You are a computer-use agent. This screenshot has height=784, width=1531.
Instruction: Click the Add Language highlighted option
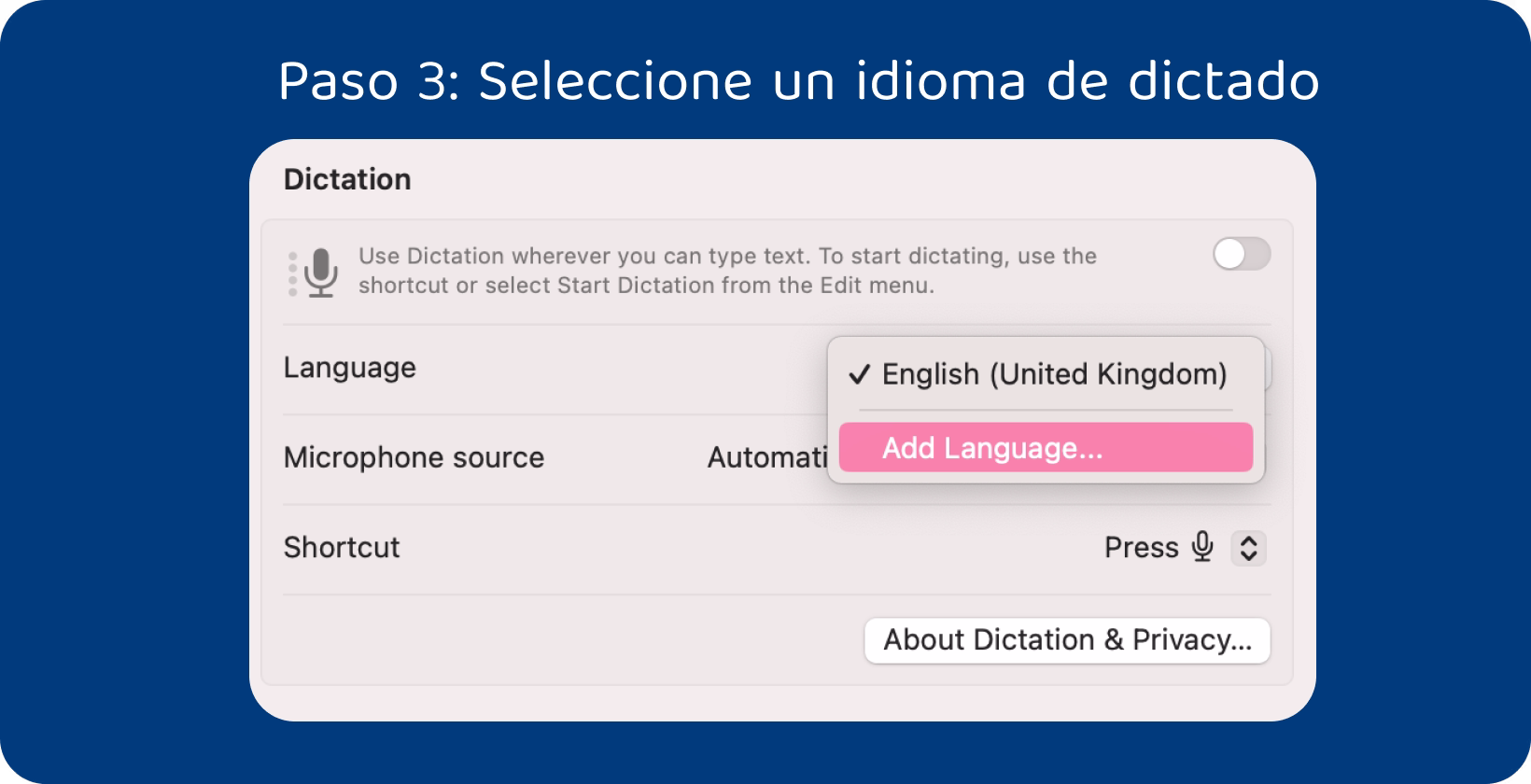(1046, 447)
